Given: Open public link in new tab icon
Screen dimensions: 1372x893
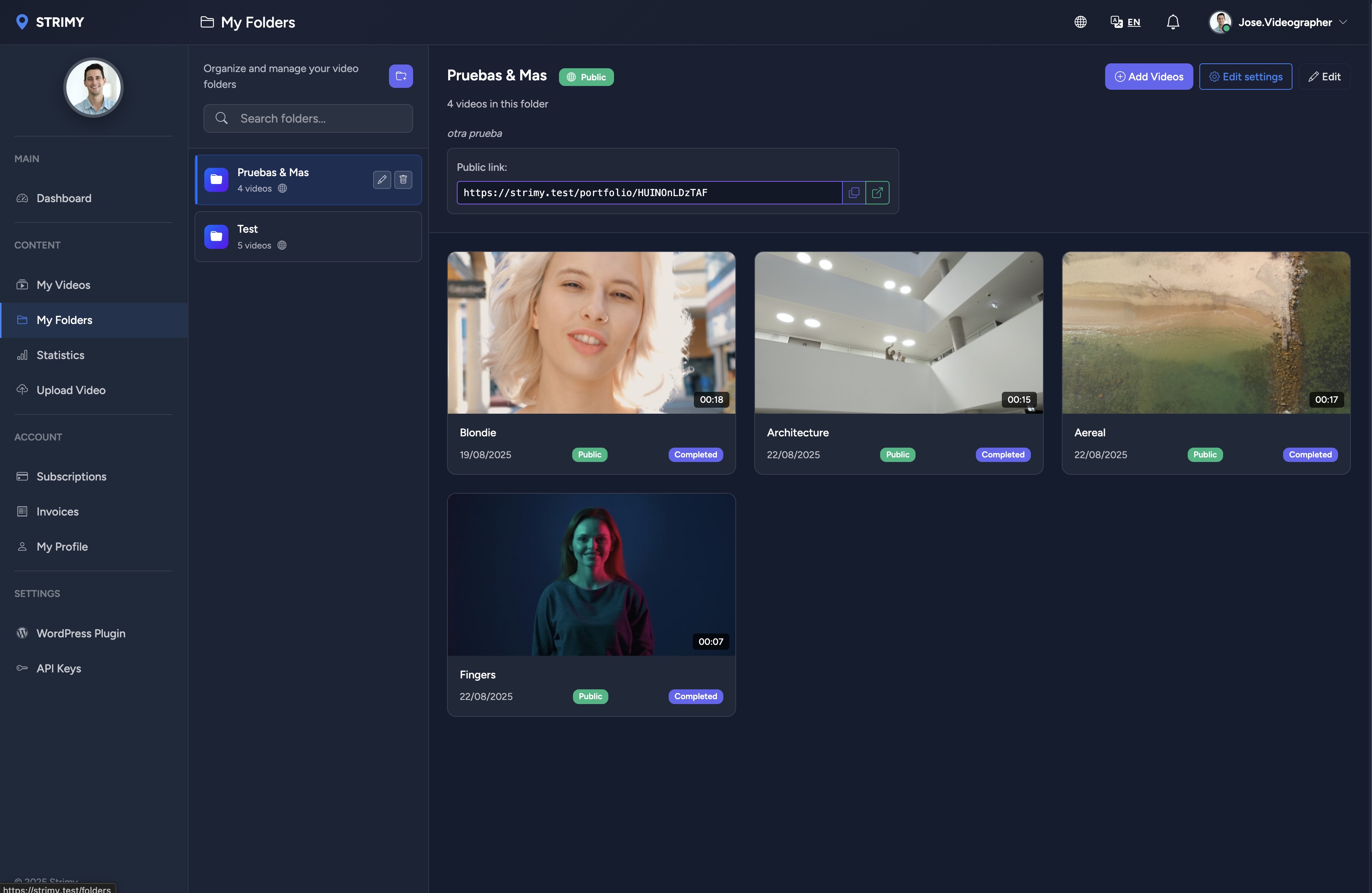Looking at the screenshot, I should (x=877, y=193).
